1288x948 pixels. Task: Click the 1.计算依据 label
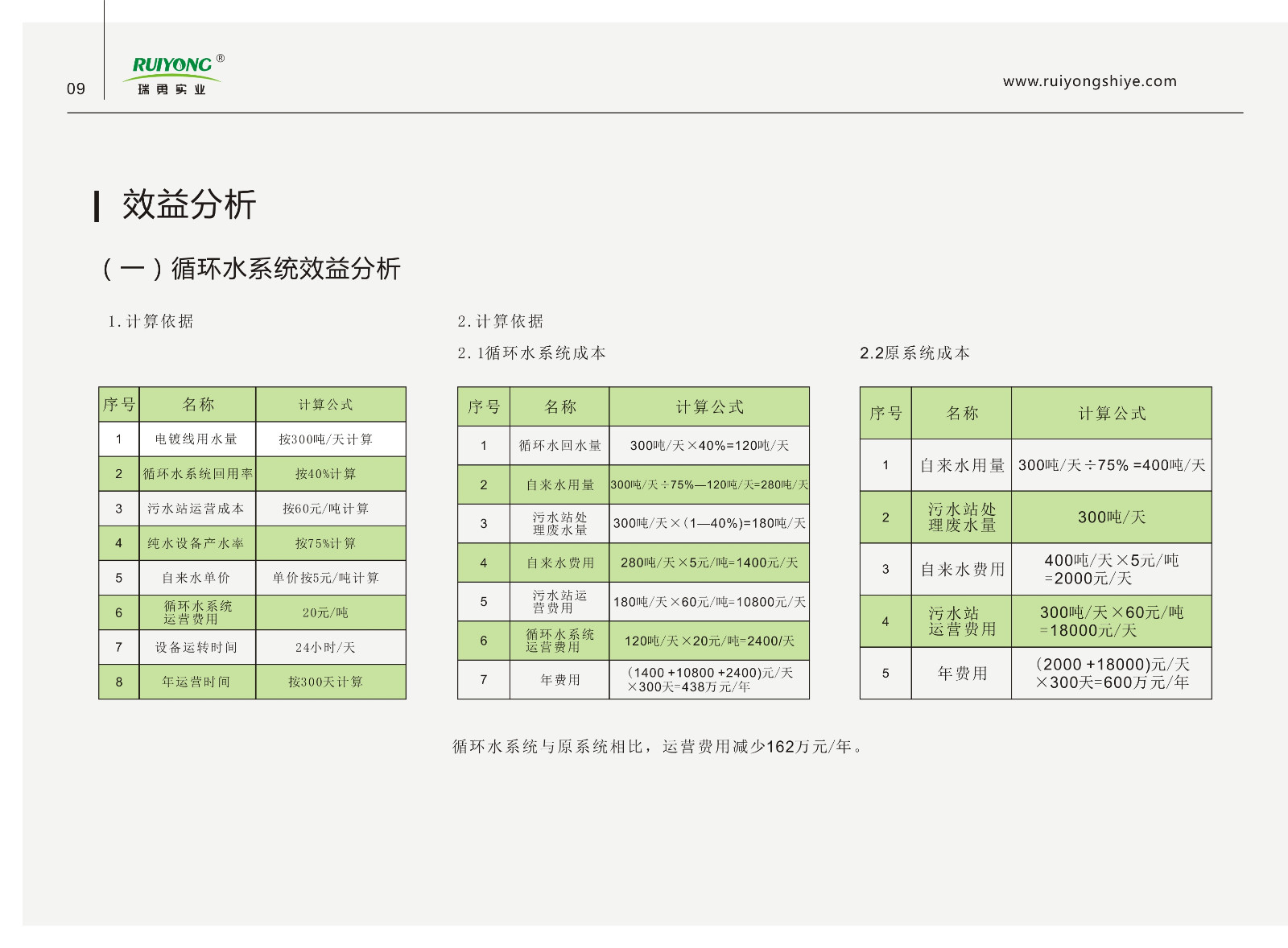(151, 321)
